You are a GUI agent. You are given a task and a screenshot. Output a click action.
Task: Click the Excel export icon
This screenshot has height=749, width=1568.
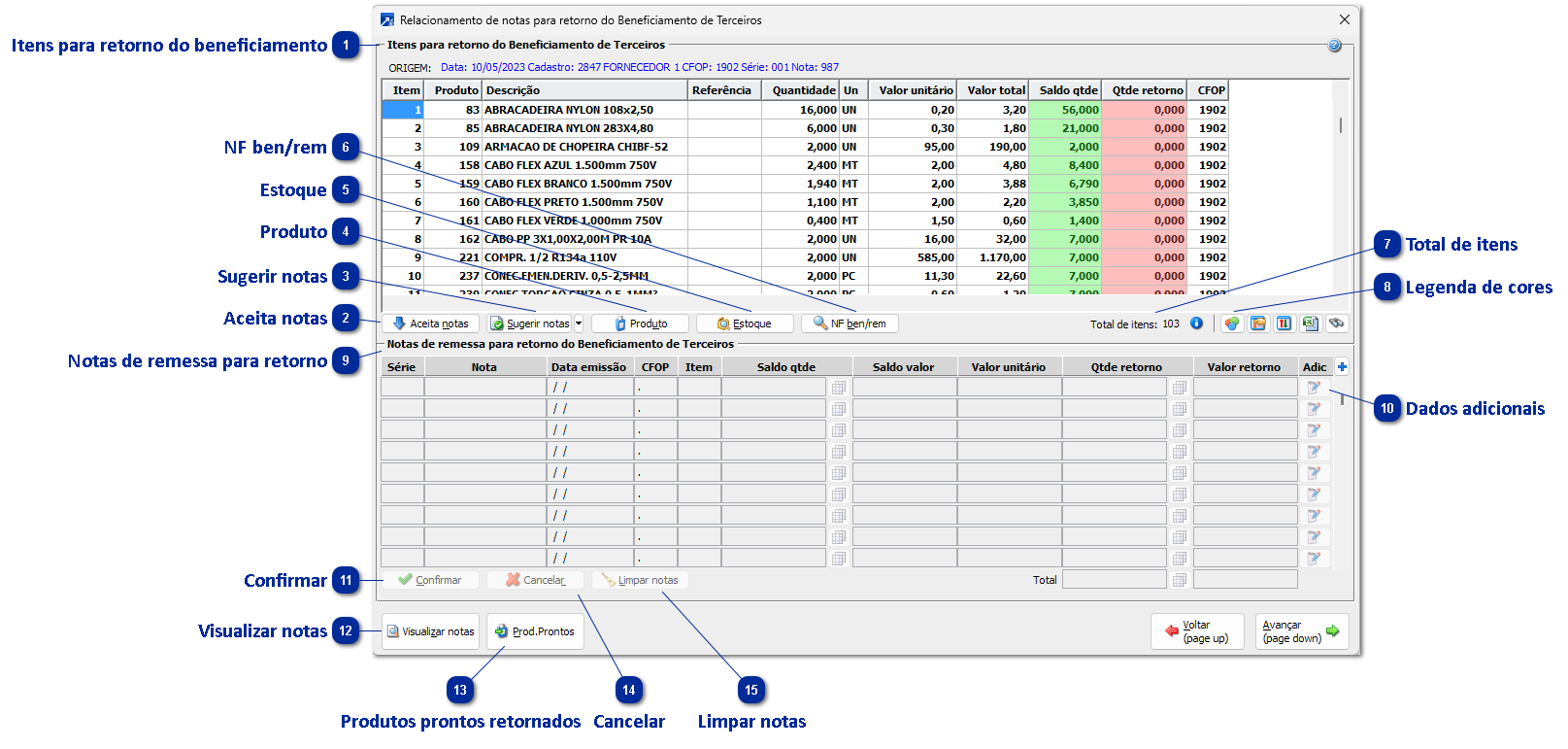[x=1310, y=323]
